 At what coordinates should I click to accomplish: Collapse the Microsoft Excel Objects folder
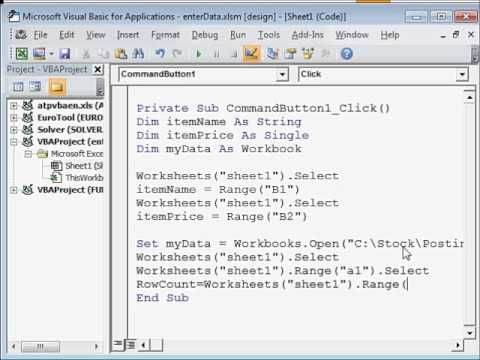[28, 154]
